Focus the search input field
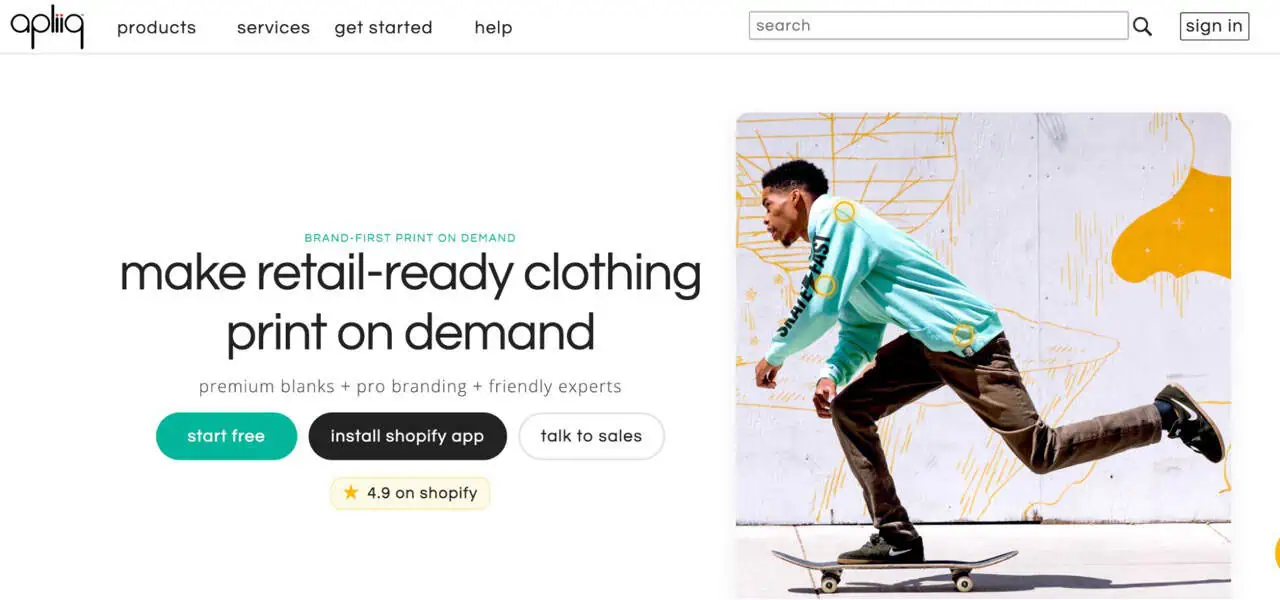The image size is (1280, 600). click(938, 26)
